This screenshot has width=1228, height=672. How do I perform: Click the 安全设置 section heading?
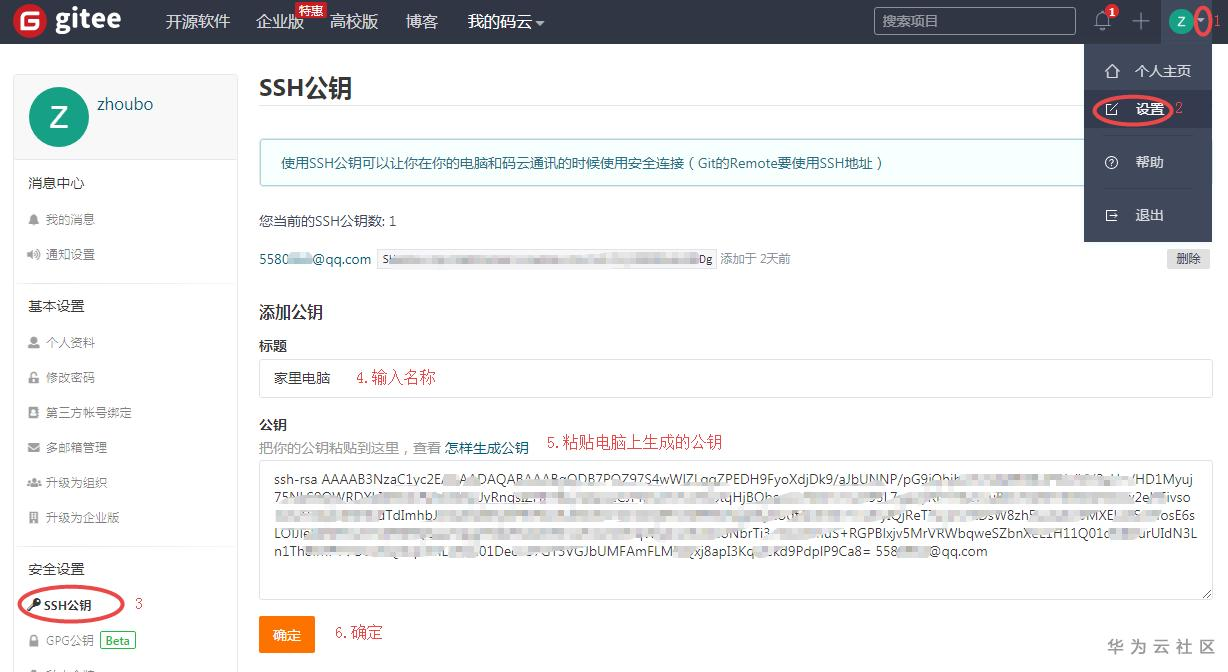pyautogui.click(x=56, y=569)
